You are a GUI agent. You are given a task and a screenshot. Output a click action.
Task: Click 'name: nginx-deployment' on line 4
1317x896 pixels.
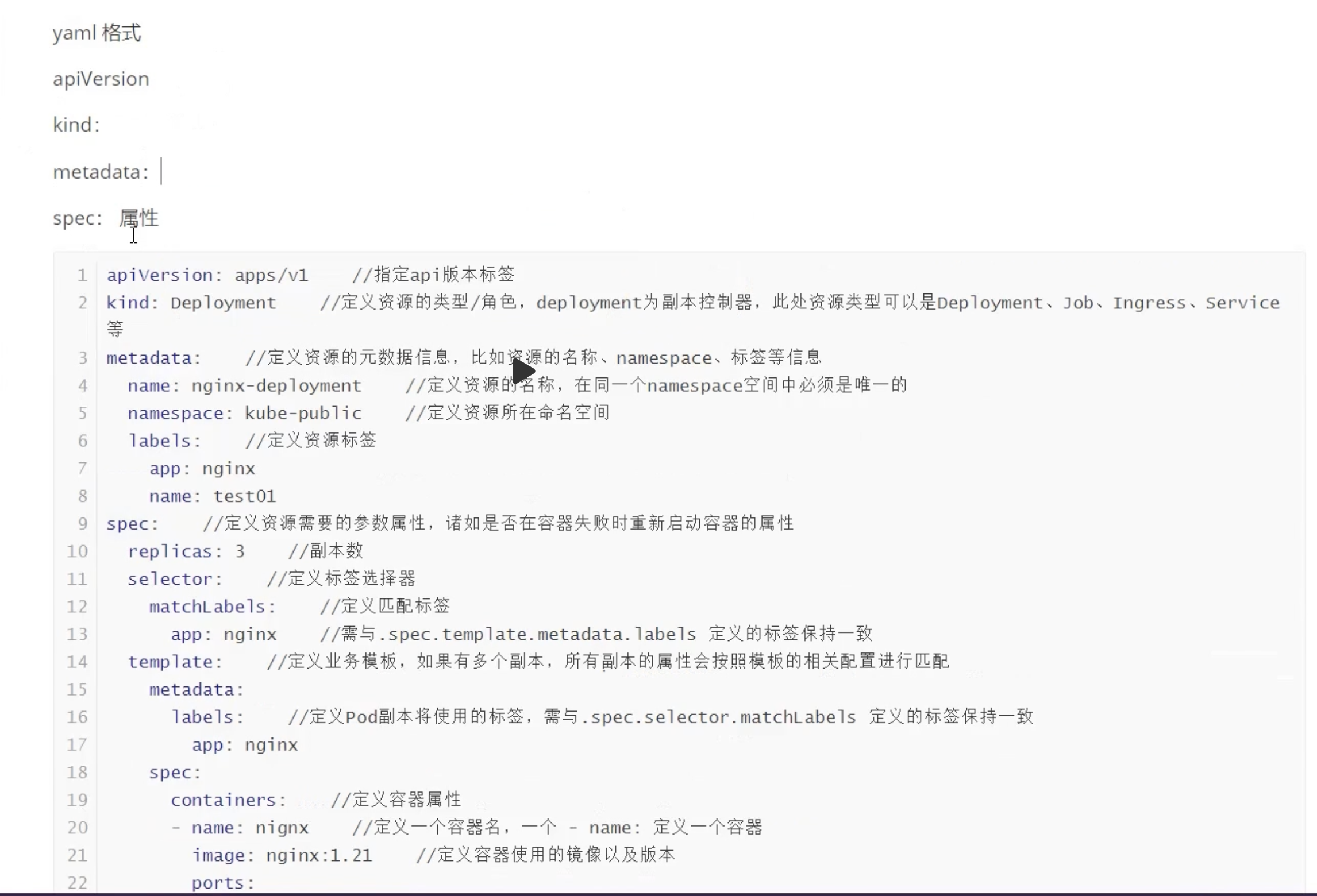pyautogui.click(x=245, y=385)
